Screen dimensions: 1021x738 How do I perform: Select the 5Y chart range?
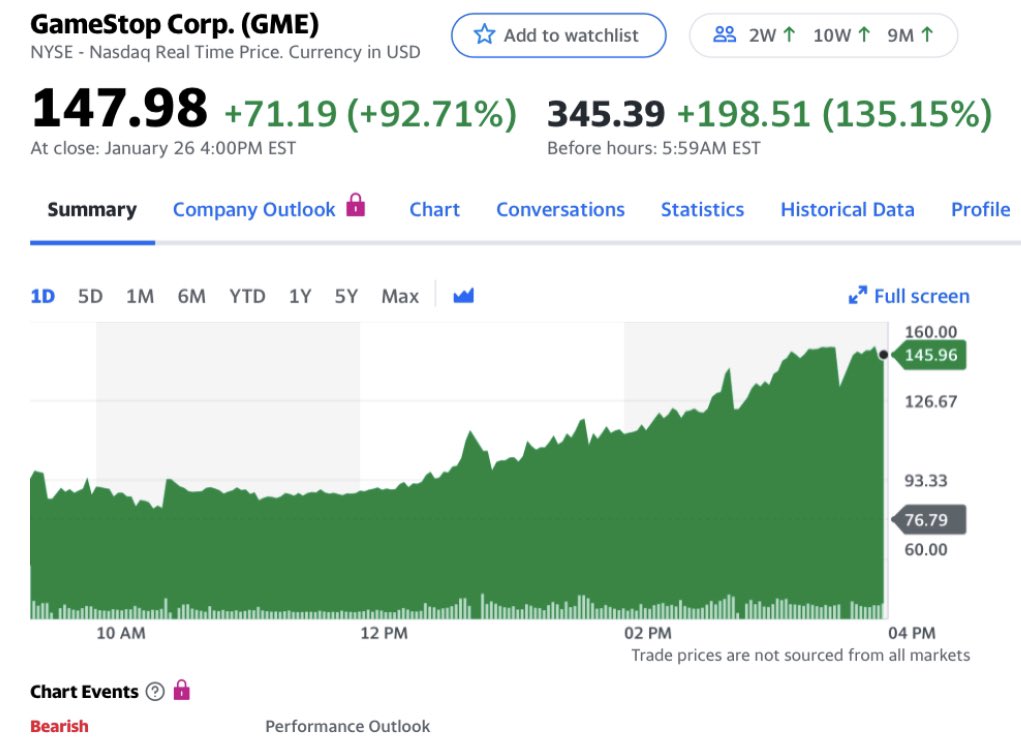pyautogui.click(x=346, y=296)
